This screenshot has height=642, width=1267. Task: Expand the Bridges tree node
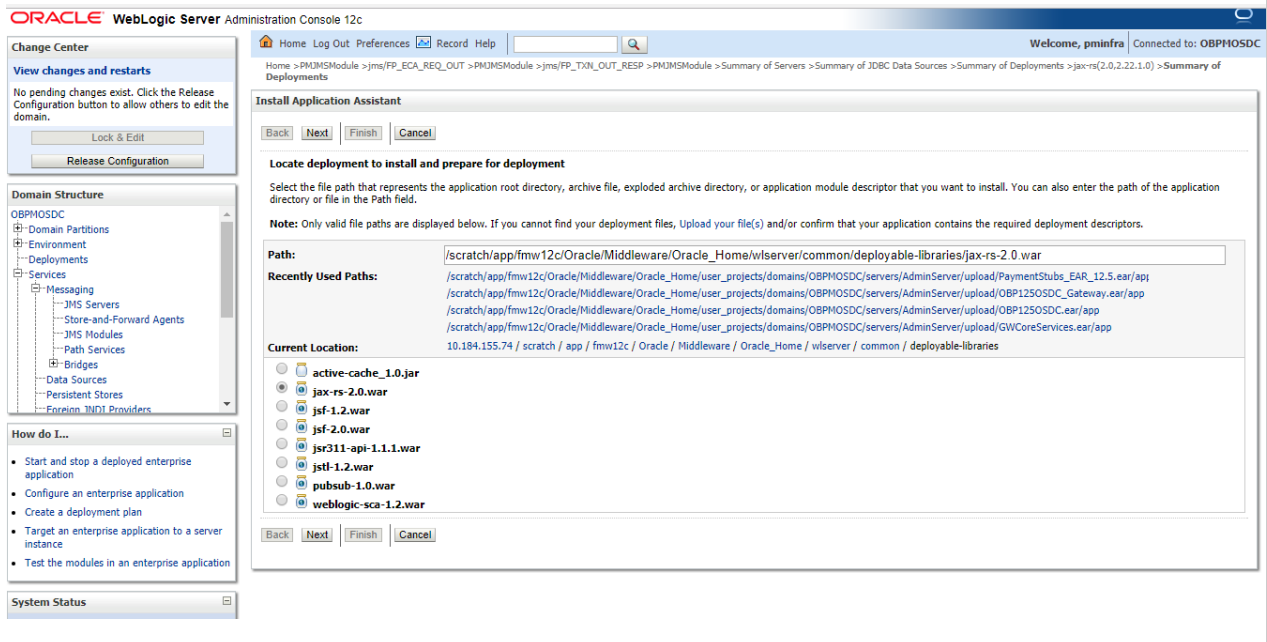tap(54, 364)
